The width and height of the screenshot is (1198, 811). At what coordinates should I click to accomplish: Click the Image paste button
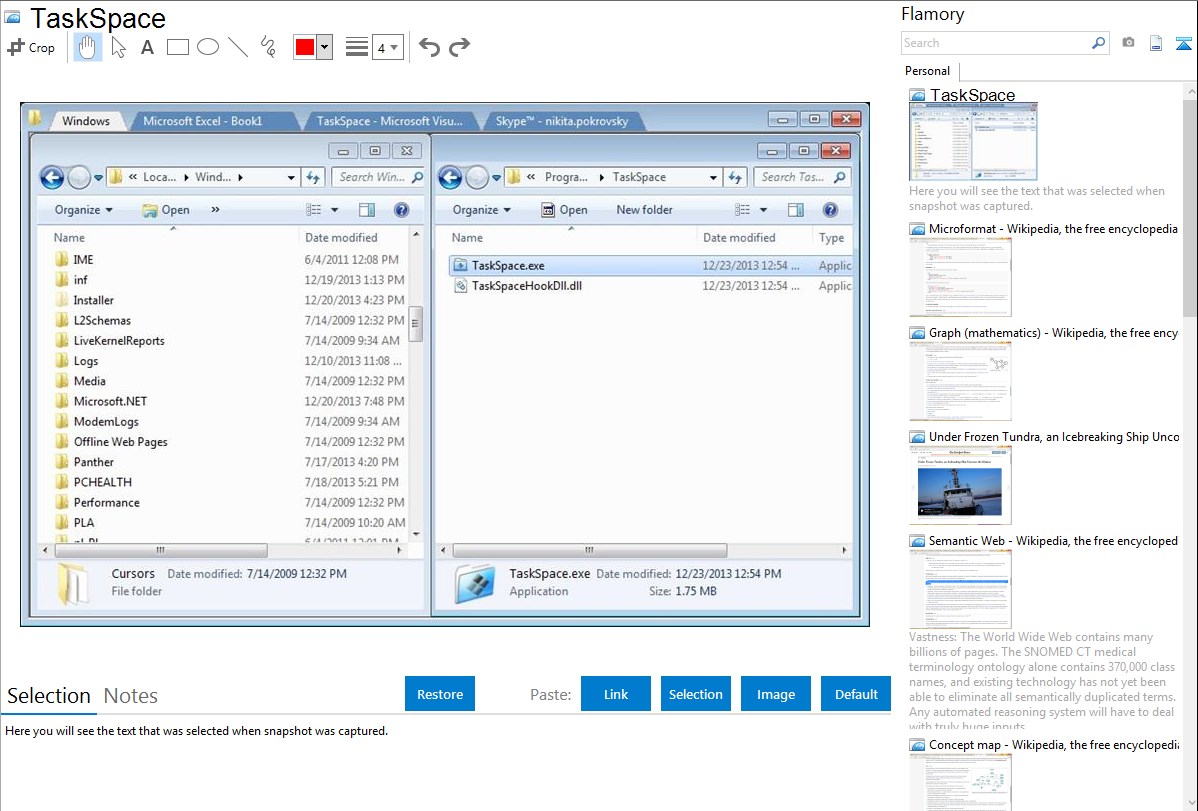point(776,694)
